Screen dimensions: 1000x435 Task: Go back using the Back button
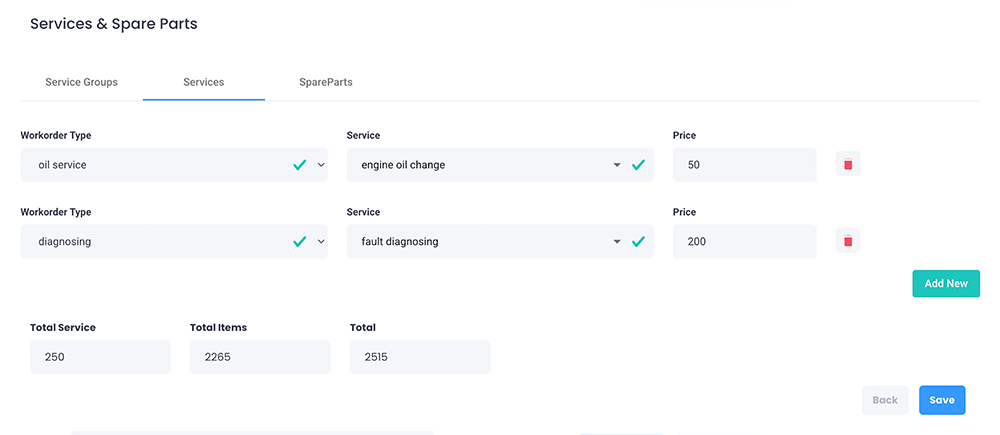point(885,400)
